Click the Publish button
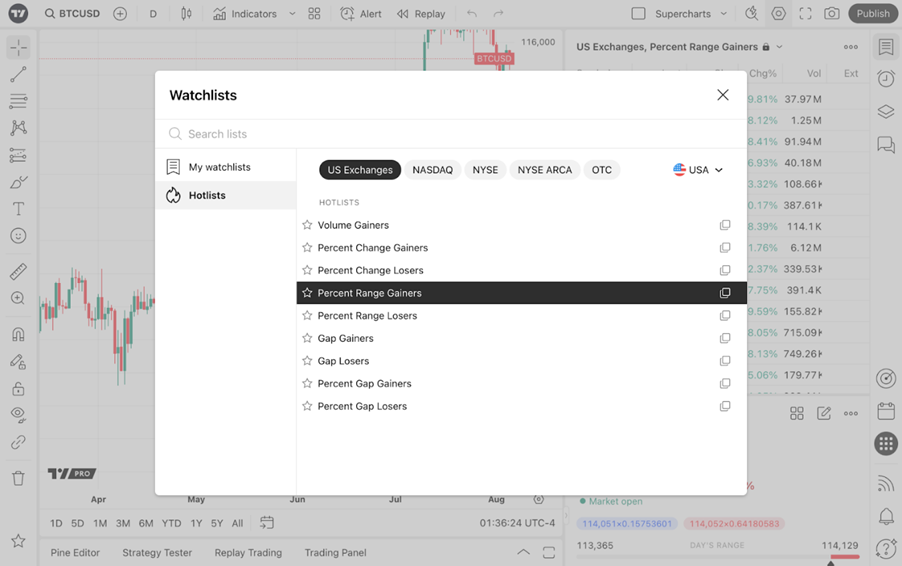The height and width of the screenshot is (566, 902). pos(873,14)
